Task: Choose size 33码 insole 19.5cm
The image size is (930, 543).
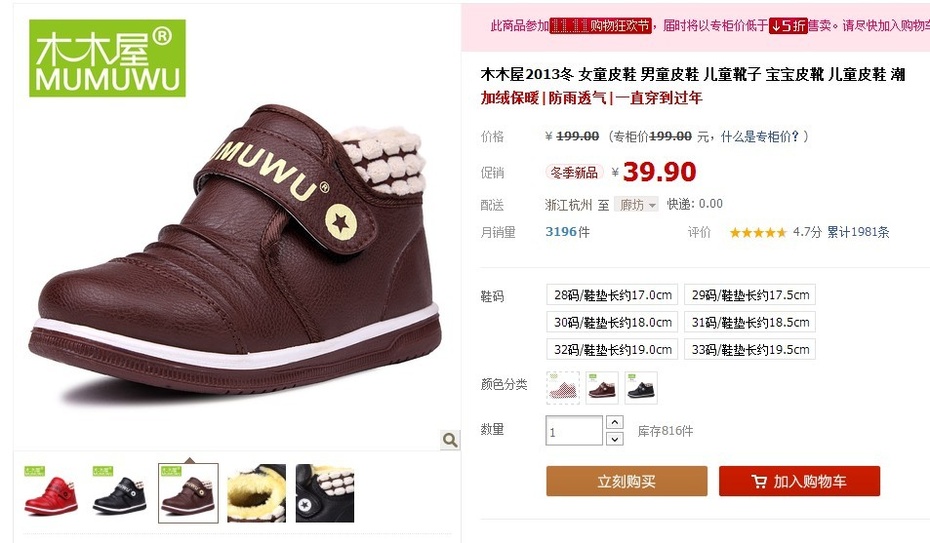Action: 750,349
